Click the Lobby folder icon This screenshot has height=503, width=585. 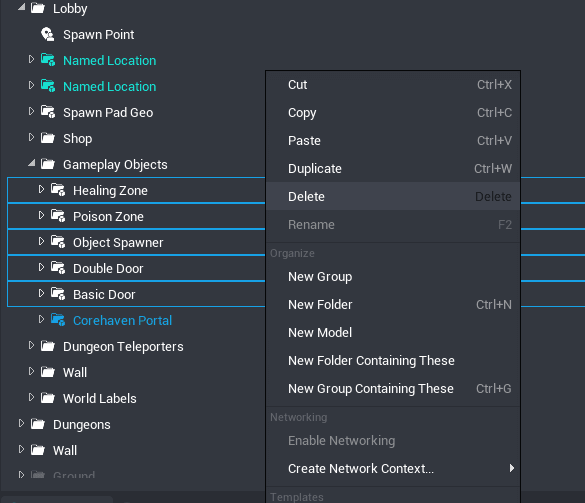point(38,8)
